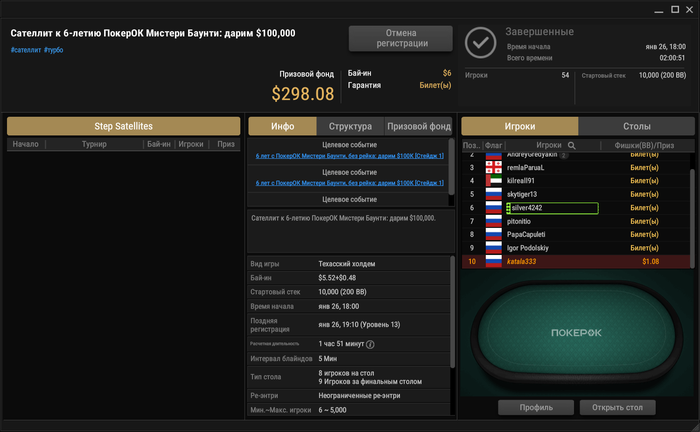Screen dimensions: 700x432
Task: Click the Georgian flag beside remlaParuaL
Action: click(x=493, y=167)
